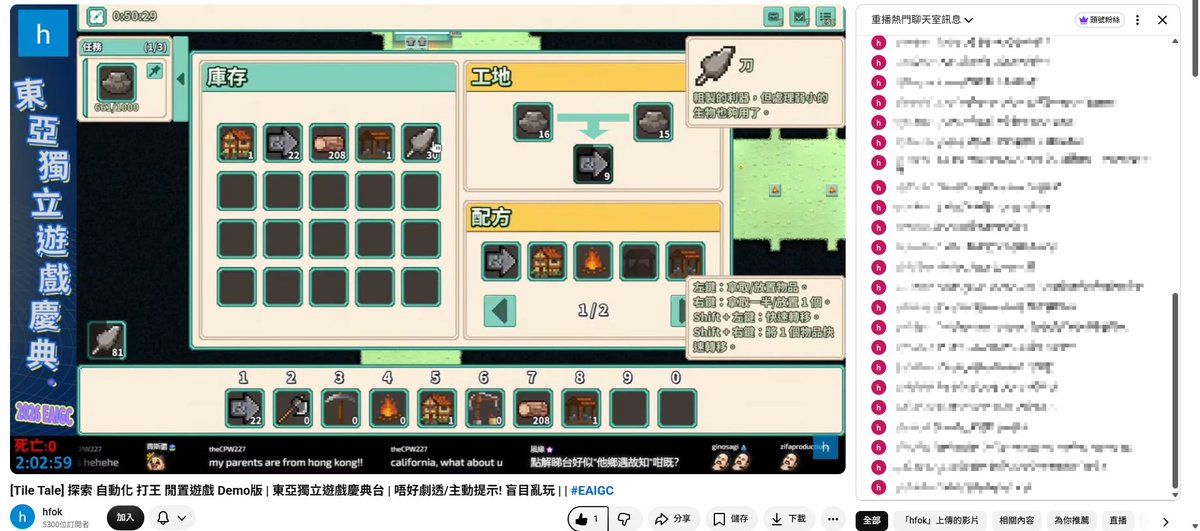Select the house in hotbar slot 5

436,408
